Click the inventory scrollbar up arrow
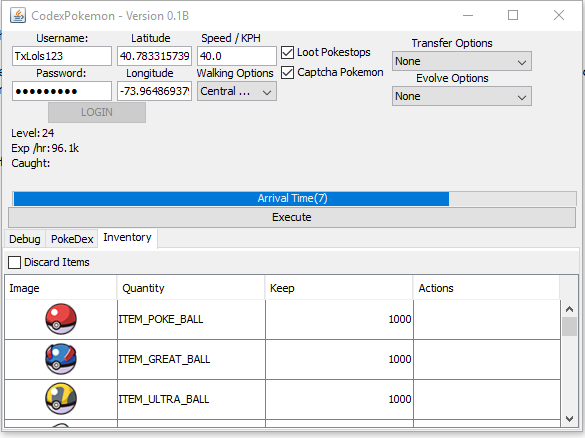 point(569,309)
